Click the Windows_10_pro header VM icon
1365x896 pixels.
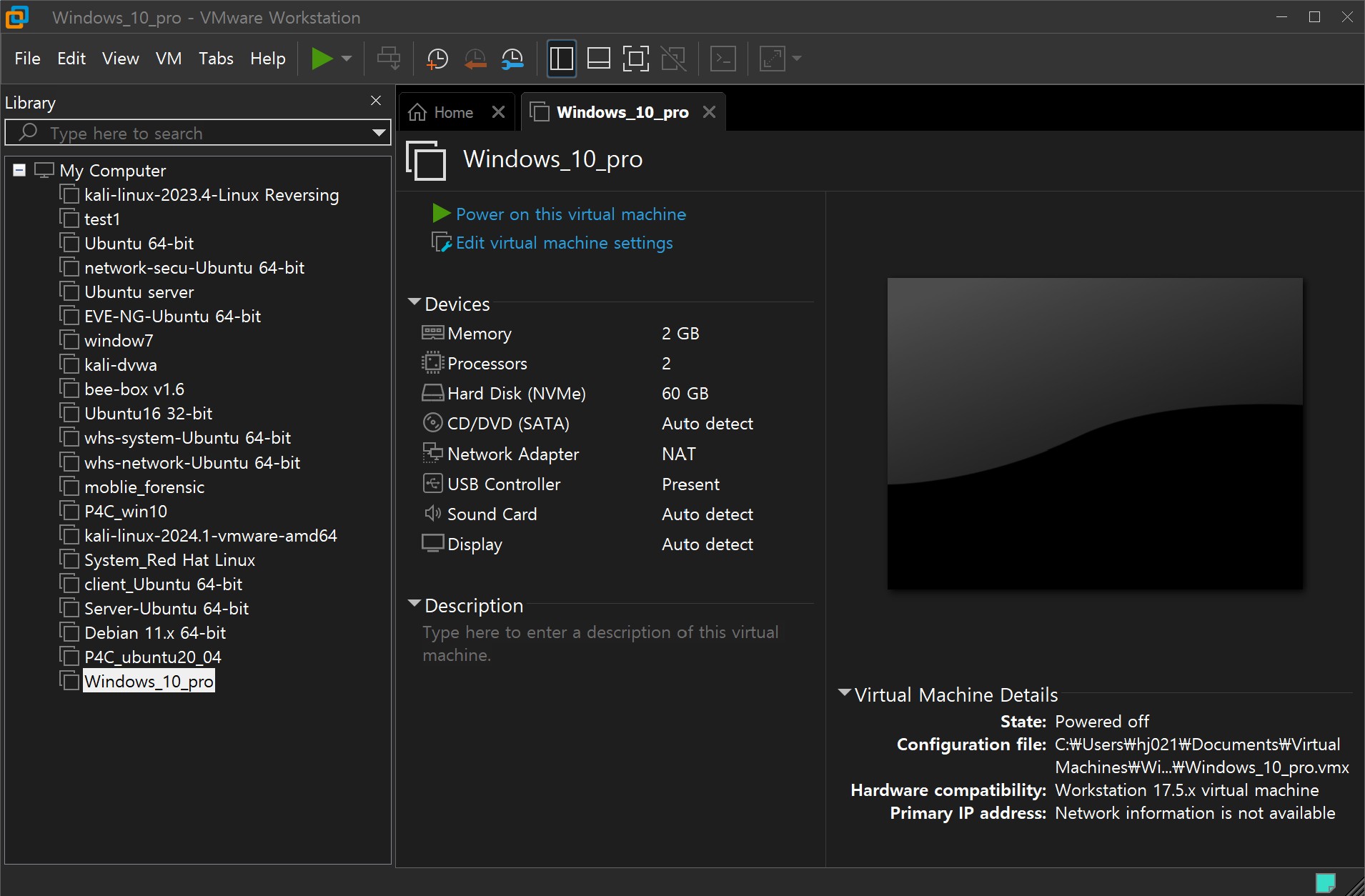point(426,160)
